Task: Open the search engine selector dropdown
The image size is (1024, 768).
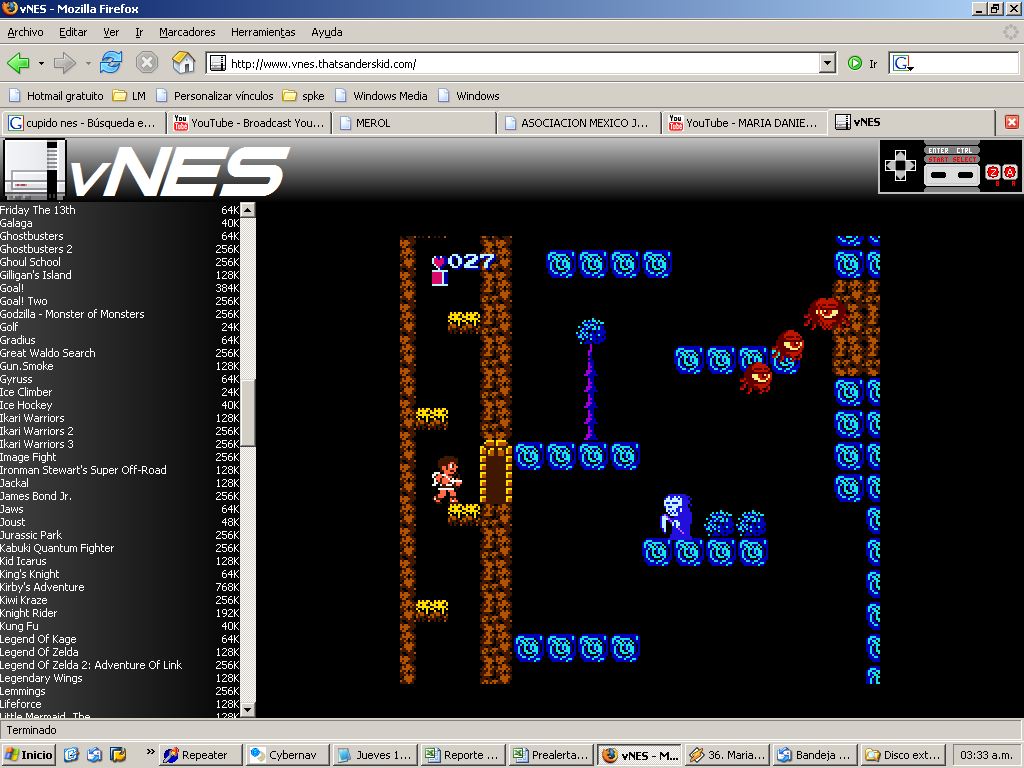Action: 903,63
